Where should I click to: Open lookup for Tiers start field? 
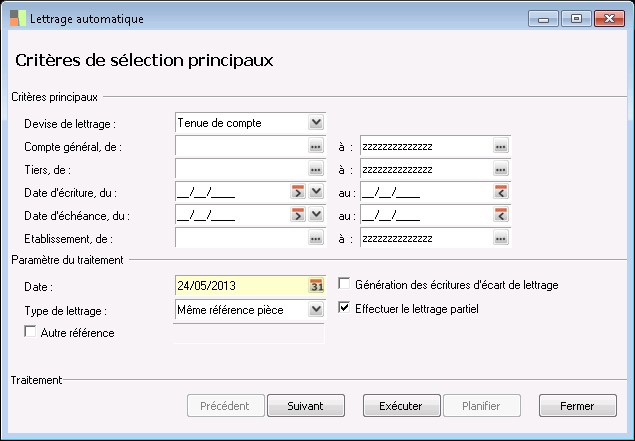point(316,169)
